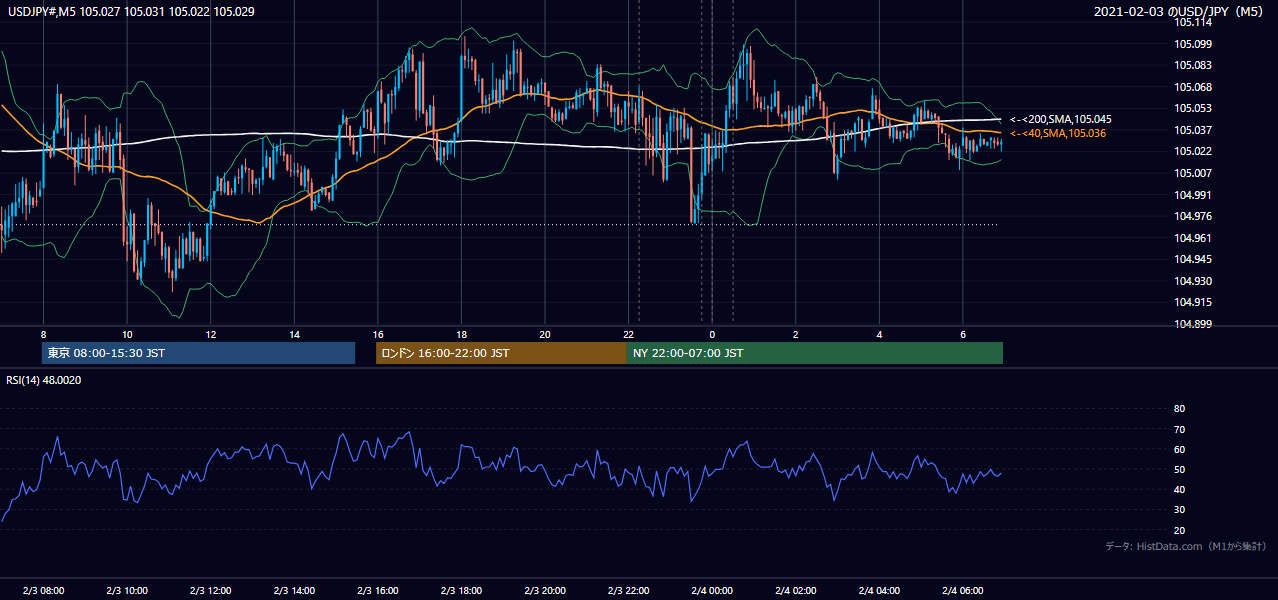Click price axis value 104.930
Screen dimensions: 1278x600
(1193, 281)
